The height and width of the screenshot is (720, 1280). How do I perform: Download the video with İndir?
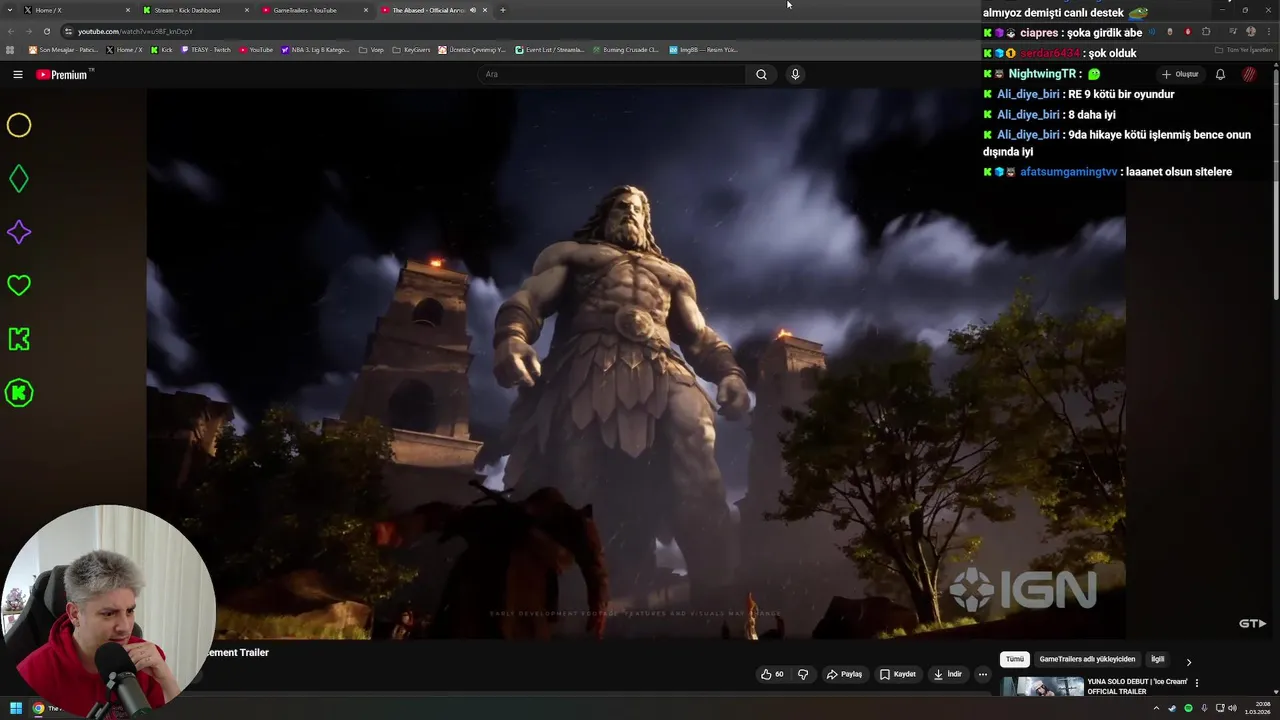[x=947, y=674]
